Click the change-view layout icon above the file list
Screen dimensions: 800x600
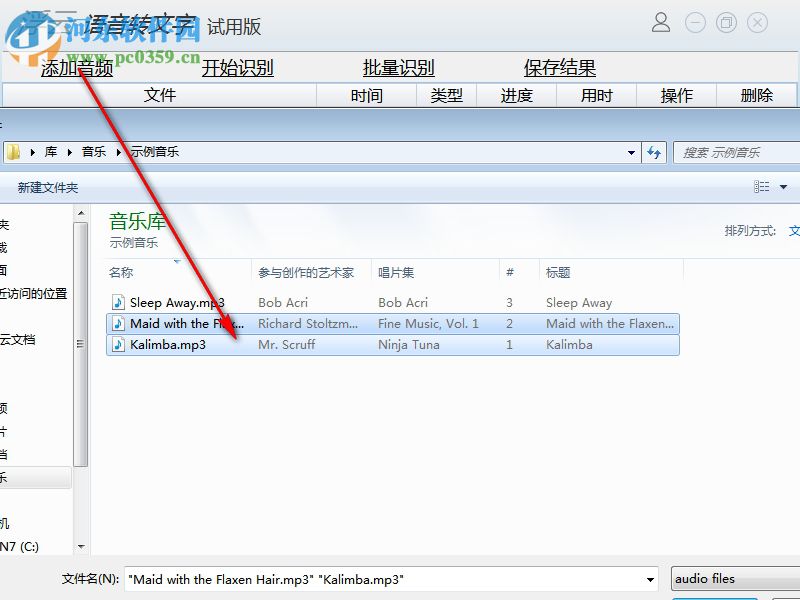coord(763,186)
